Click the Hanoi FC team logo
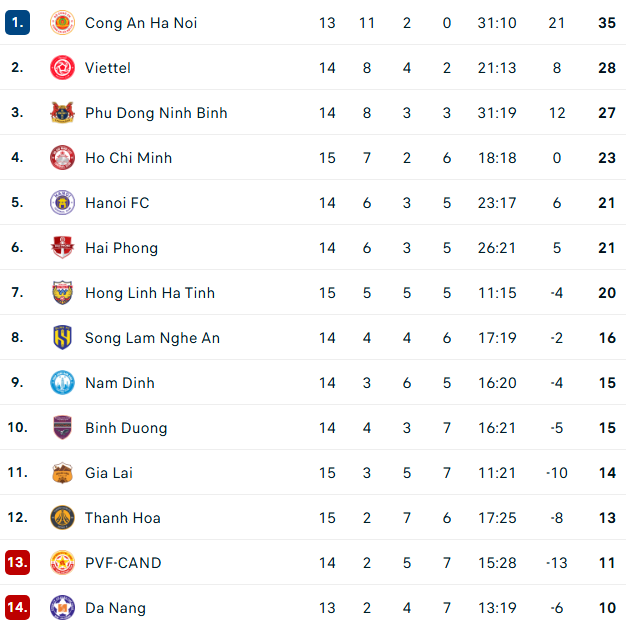Image resolution: width=626 pixels, height=628 pixels. coord(62,203)
